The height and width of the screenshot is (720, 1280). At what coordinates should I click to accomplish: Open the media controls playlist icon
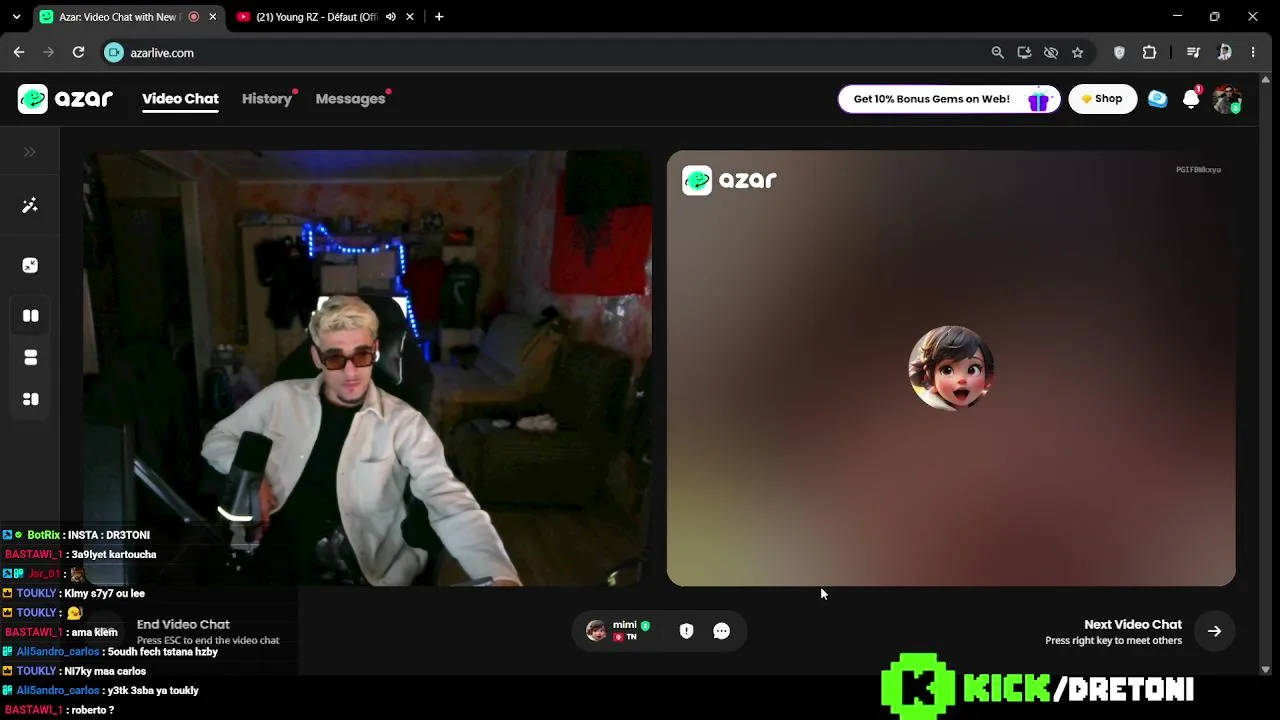click(1193, 53)
